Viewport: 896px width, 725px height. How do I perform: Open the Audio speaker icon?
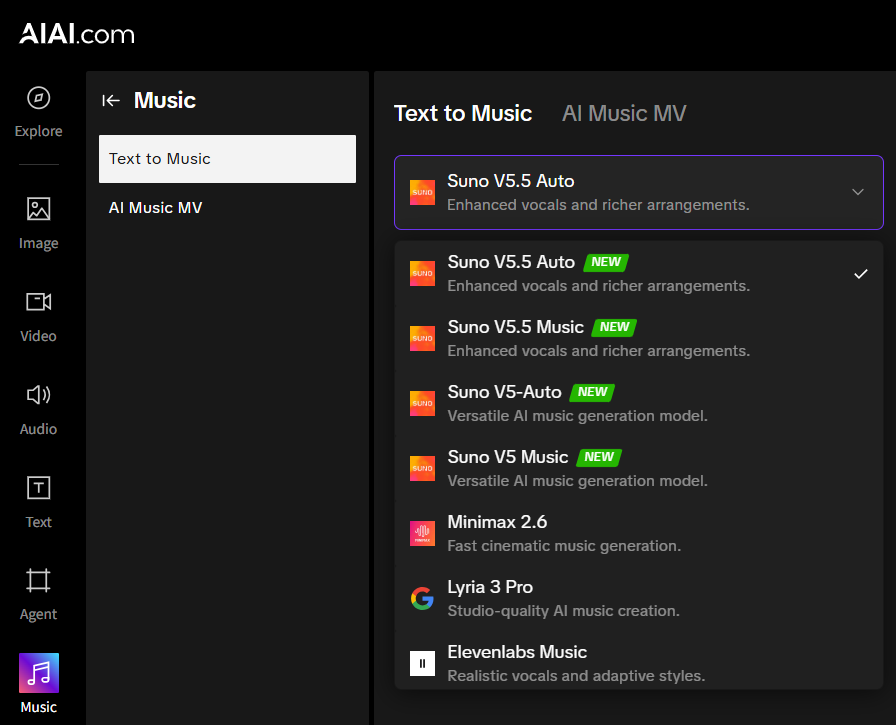click(x=38, y=395)
